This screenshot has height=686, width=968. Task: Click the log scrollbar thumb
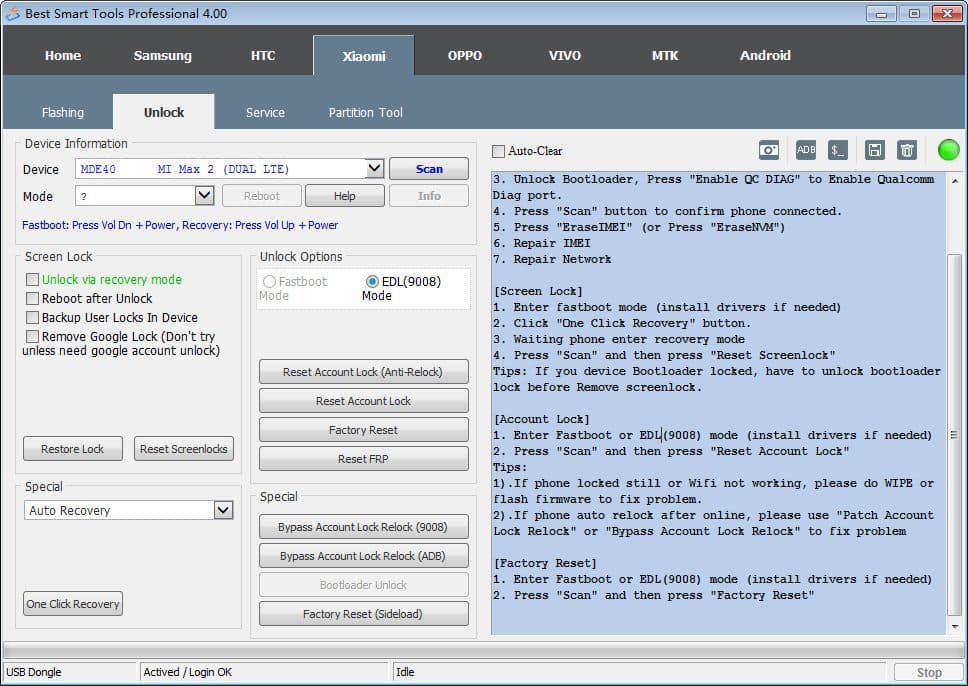954,435
